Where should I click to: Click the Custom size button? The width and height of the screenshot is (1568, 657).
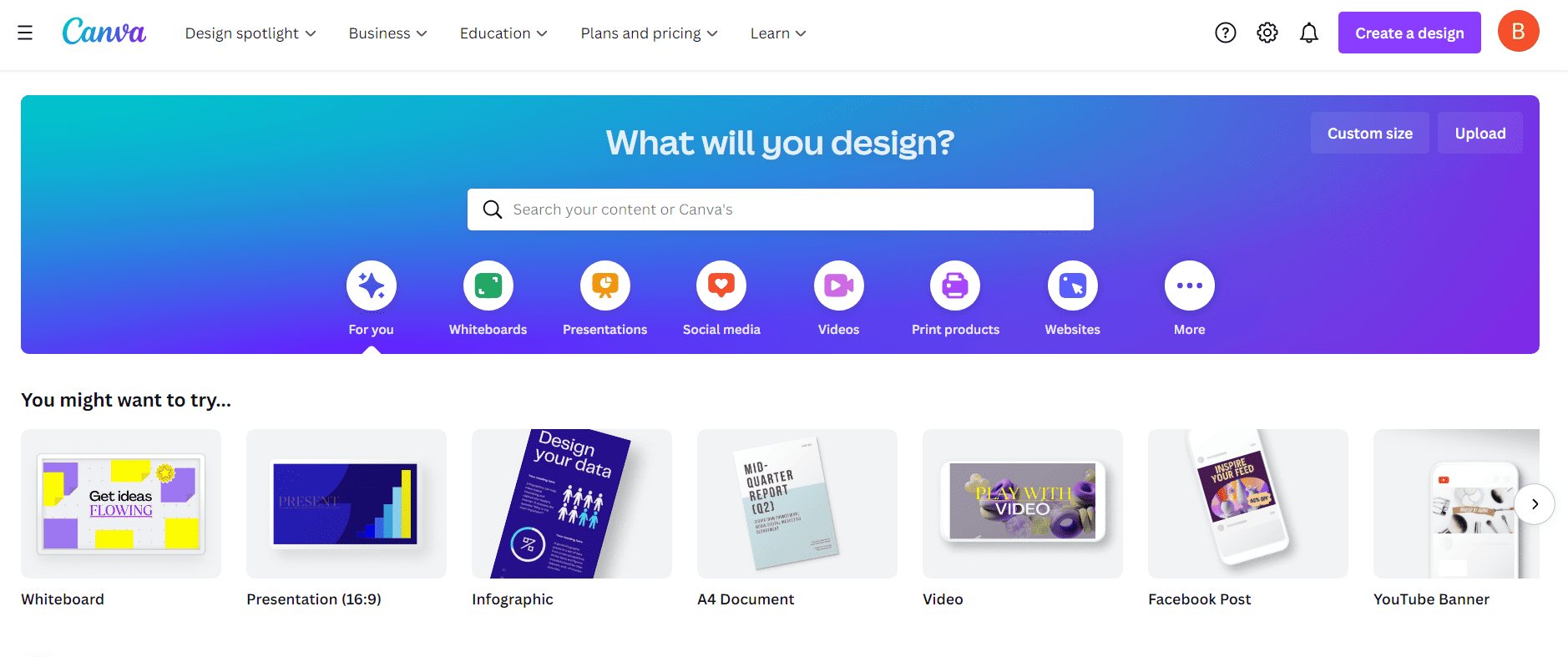click(x=1370, y=133)
